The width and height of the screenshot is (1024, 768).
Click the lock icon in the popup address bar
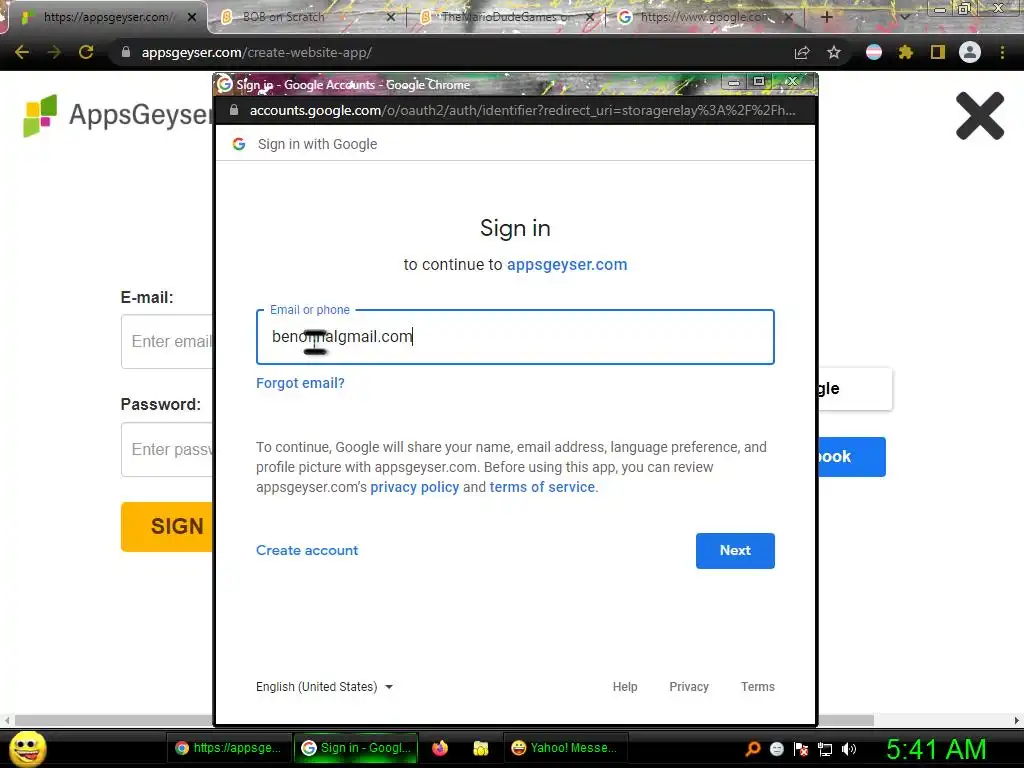point(234,110)
